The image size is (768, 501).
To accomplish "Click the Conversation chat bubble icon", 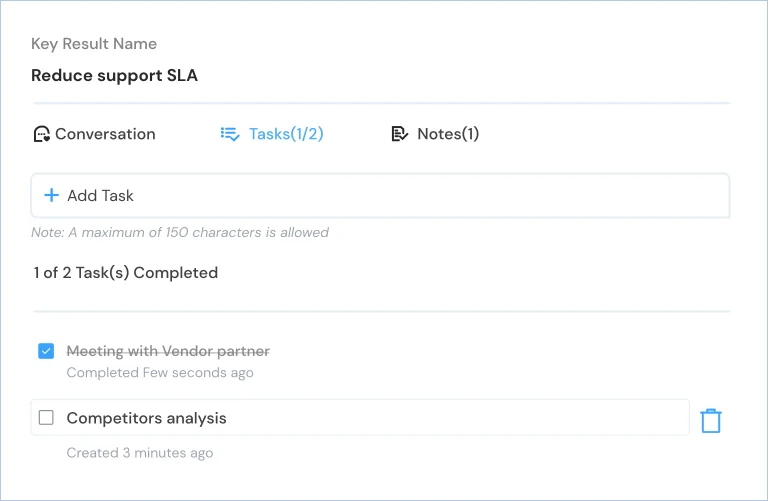I will tap(42, 134).
